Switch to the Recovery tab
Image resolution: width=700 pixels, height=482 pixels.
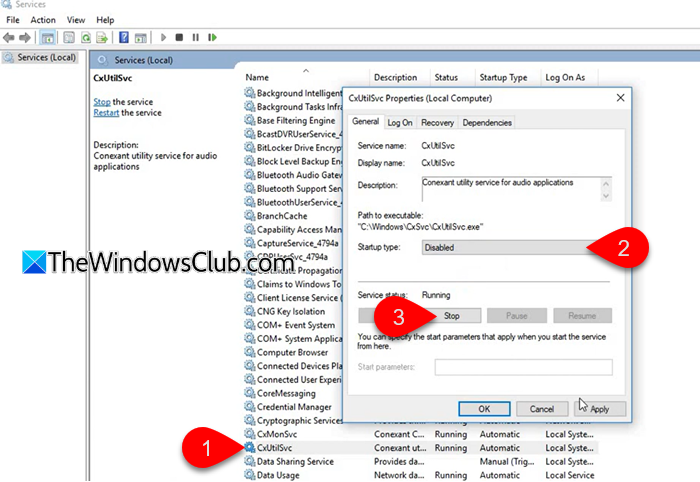point(437,123)
